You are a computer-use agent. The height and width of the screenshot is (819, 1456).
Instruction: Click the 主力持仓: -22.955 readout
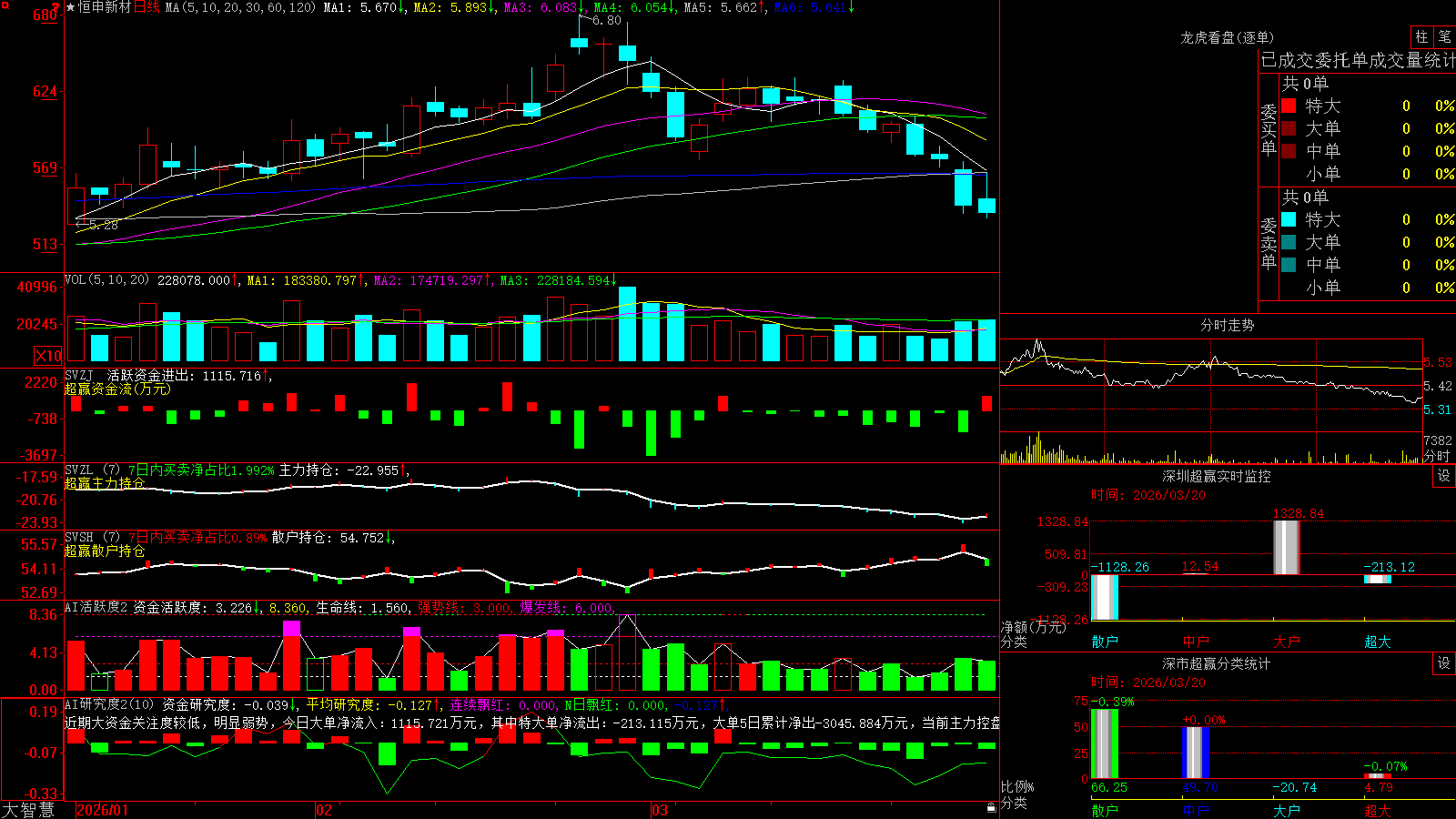[x=339, y=470]
